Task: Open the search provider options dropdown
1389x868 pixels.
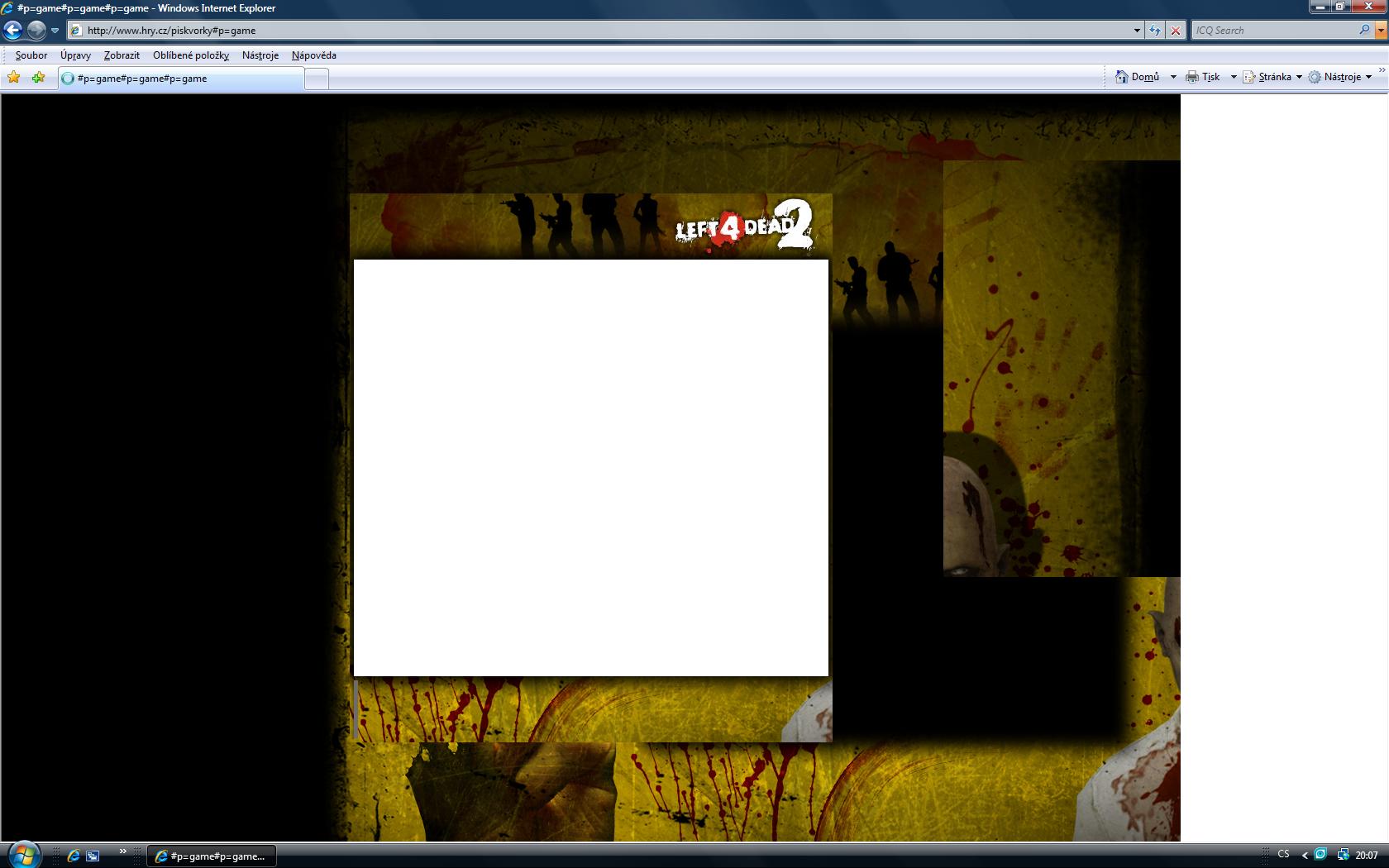Action: pyautogui.click(x=1380, y=31)
